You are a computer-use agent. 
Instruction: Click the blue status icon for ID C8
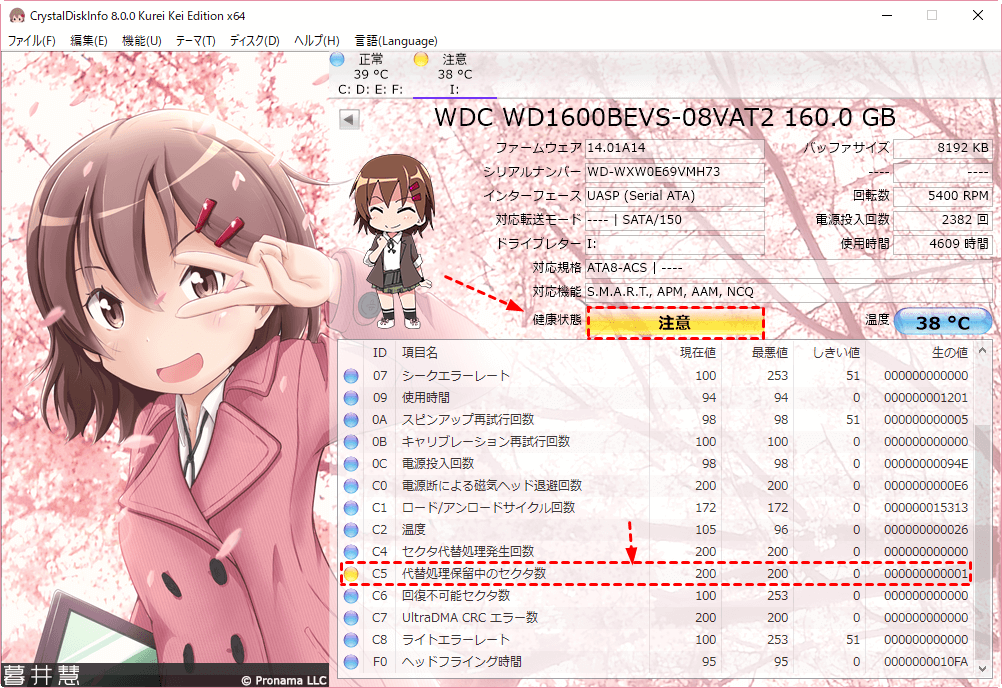pyautogui.click(x=351, y=640)
